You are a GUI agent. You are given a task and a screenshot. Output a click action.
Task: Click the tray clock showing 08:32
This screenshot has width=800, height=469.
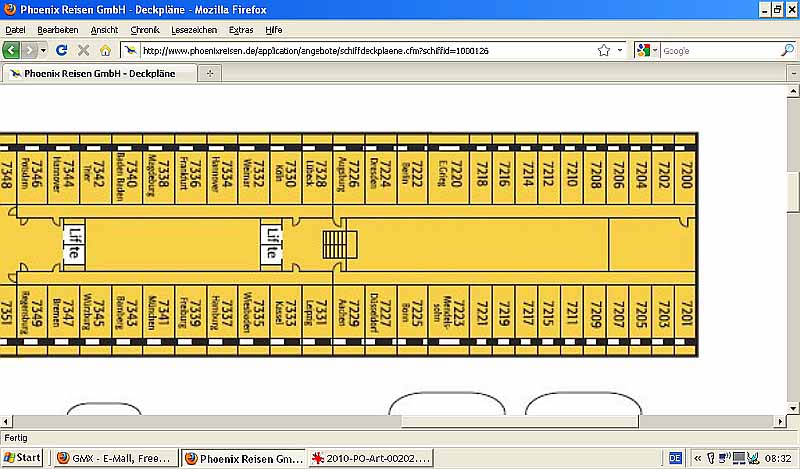pyautogui.click(x=778, y=458)
